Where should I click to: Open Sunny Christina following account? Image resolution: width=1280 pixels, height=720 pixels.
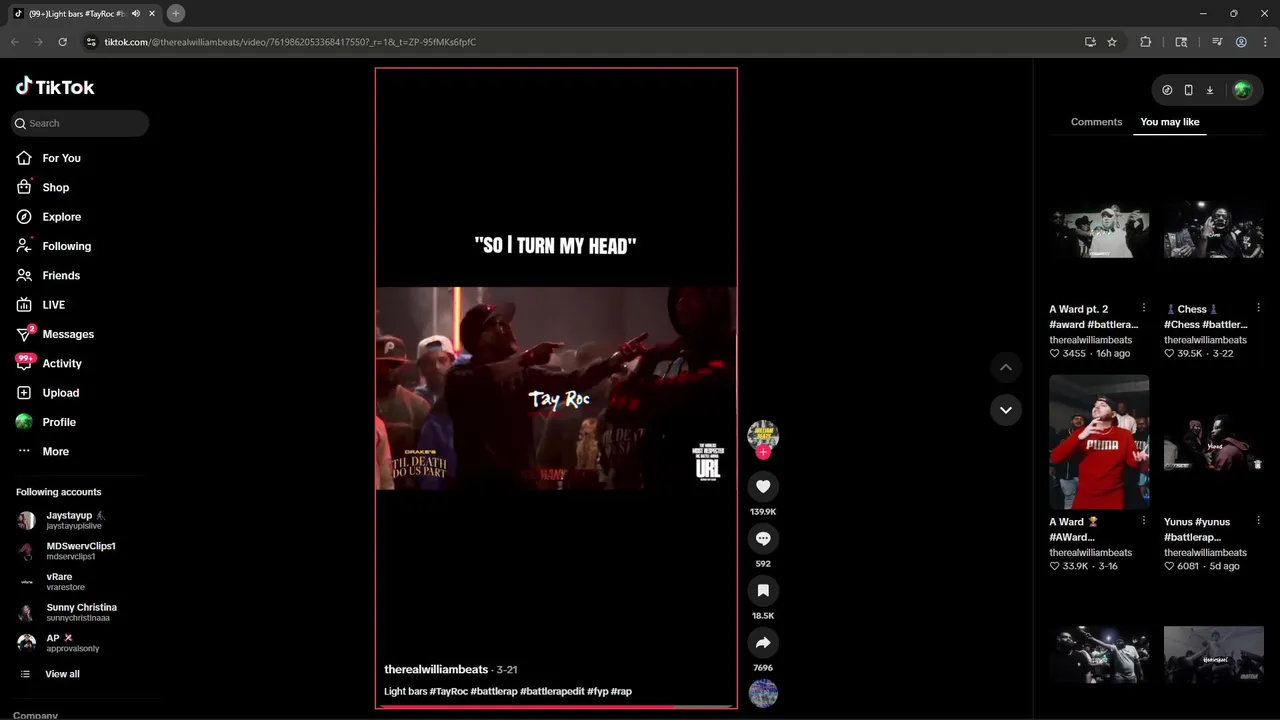(x=81, y=612)
